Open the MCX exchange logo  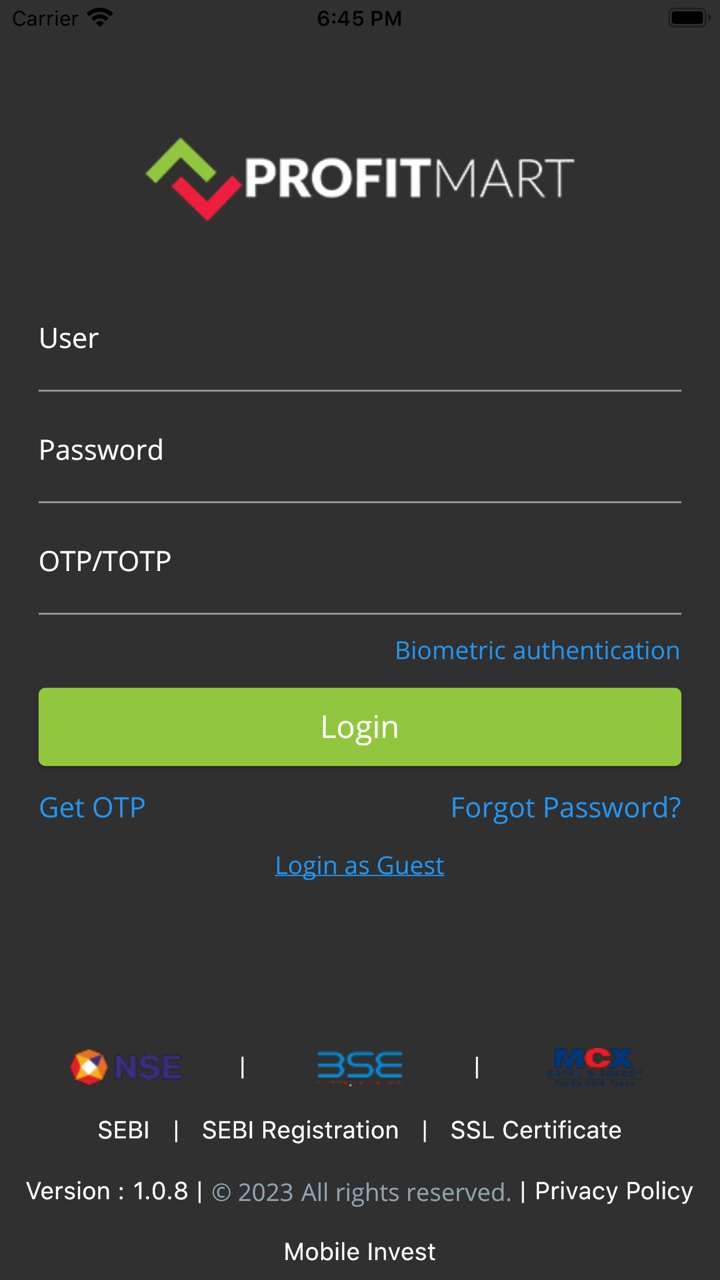pyautogui.click(x=593, y=1066)
